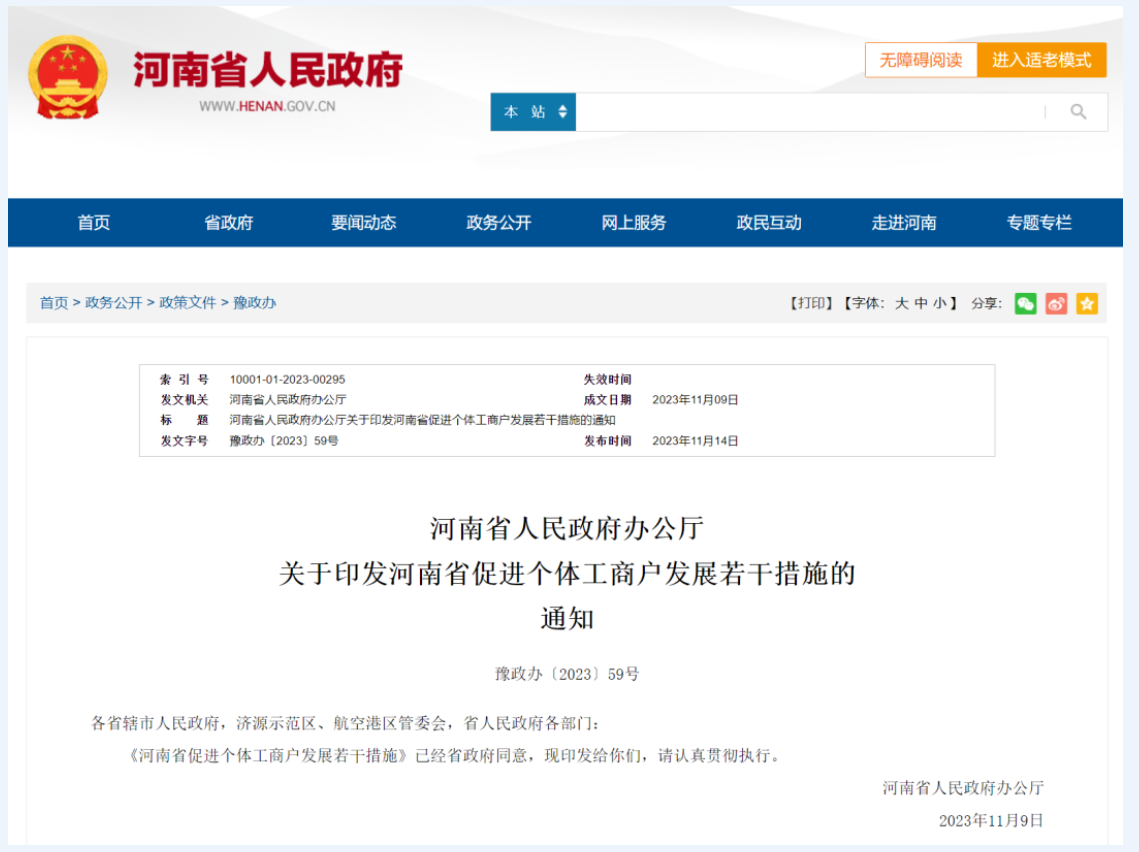This screenshot has width=1139, height=852.
Task: Click the 无障碍阅读 button
Action: (x=920, y=60)
